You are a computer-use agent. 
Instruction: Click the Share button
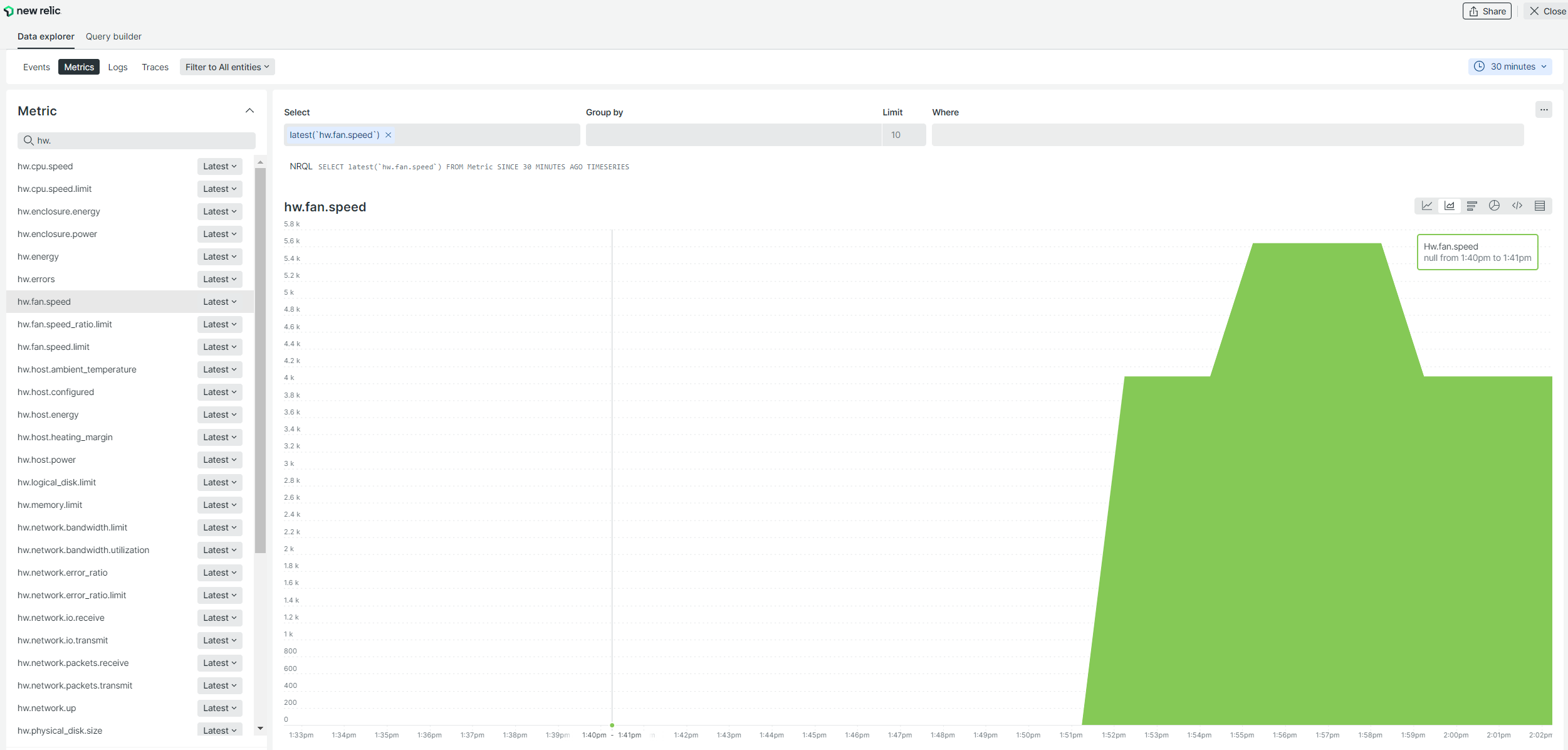[1486, 11]
